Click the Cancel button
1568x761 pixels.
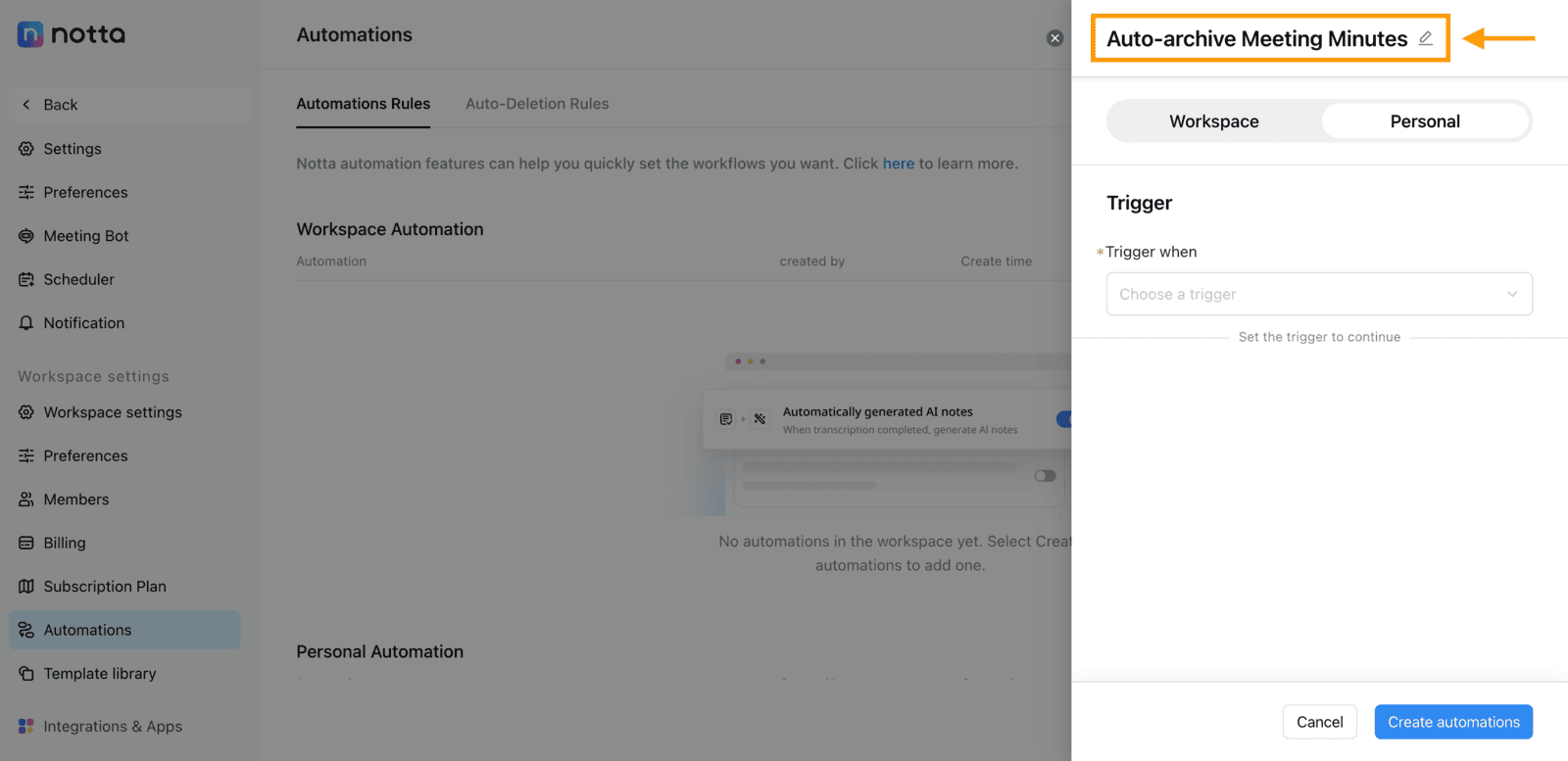(1320, 722)
